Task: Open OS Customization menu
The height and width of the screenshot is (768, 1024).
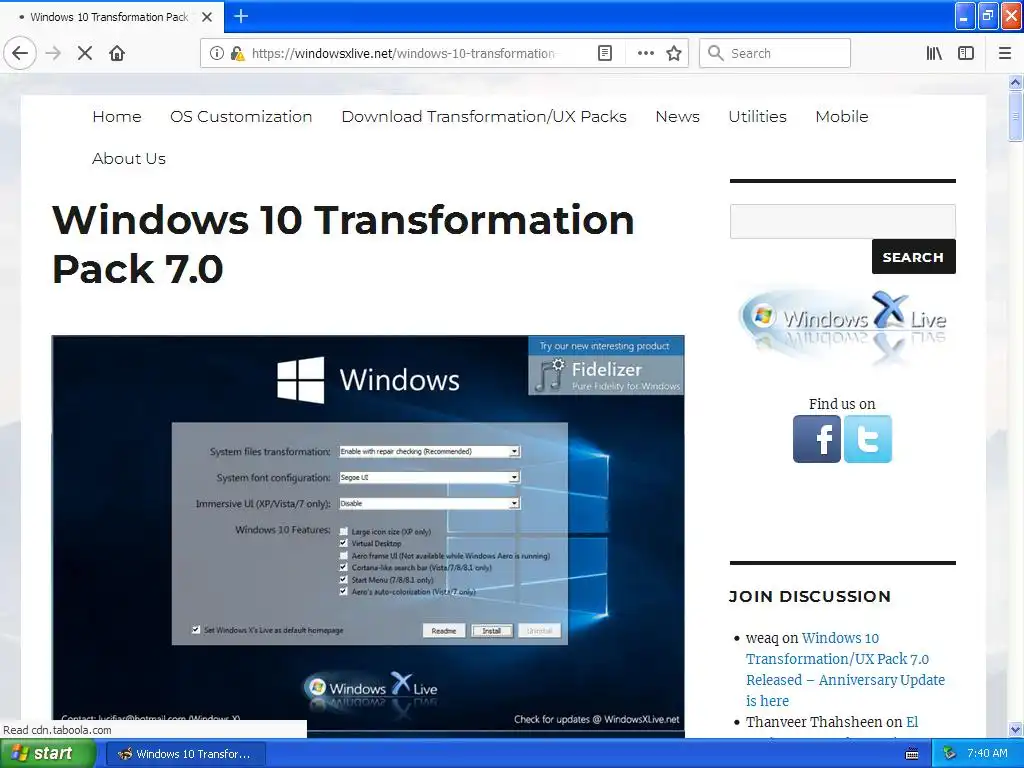Action: [x=241, y=116]
